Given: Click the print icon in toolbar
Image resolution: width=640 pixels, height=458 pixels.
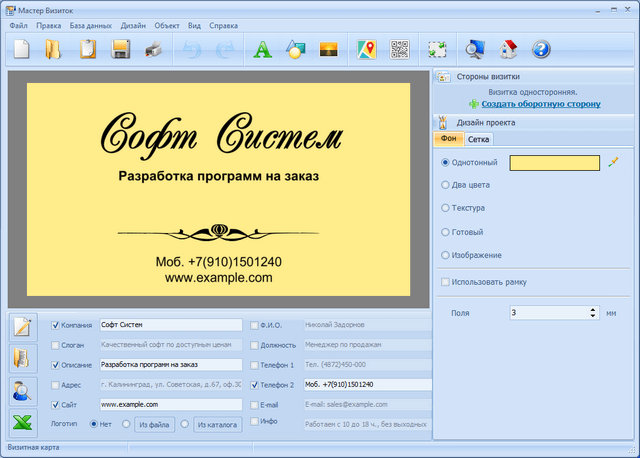Looking at the screenshot, I should 153,48.
